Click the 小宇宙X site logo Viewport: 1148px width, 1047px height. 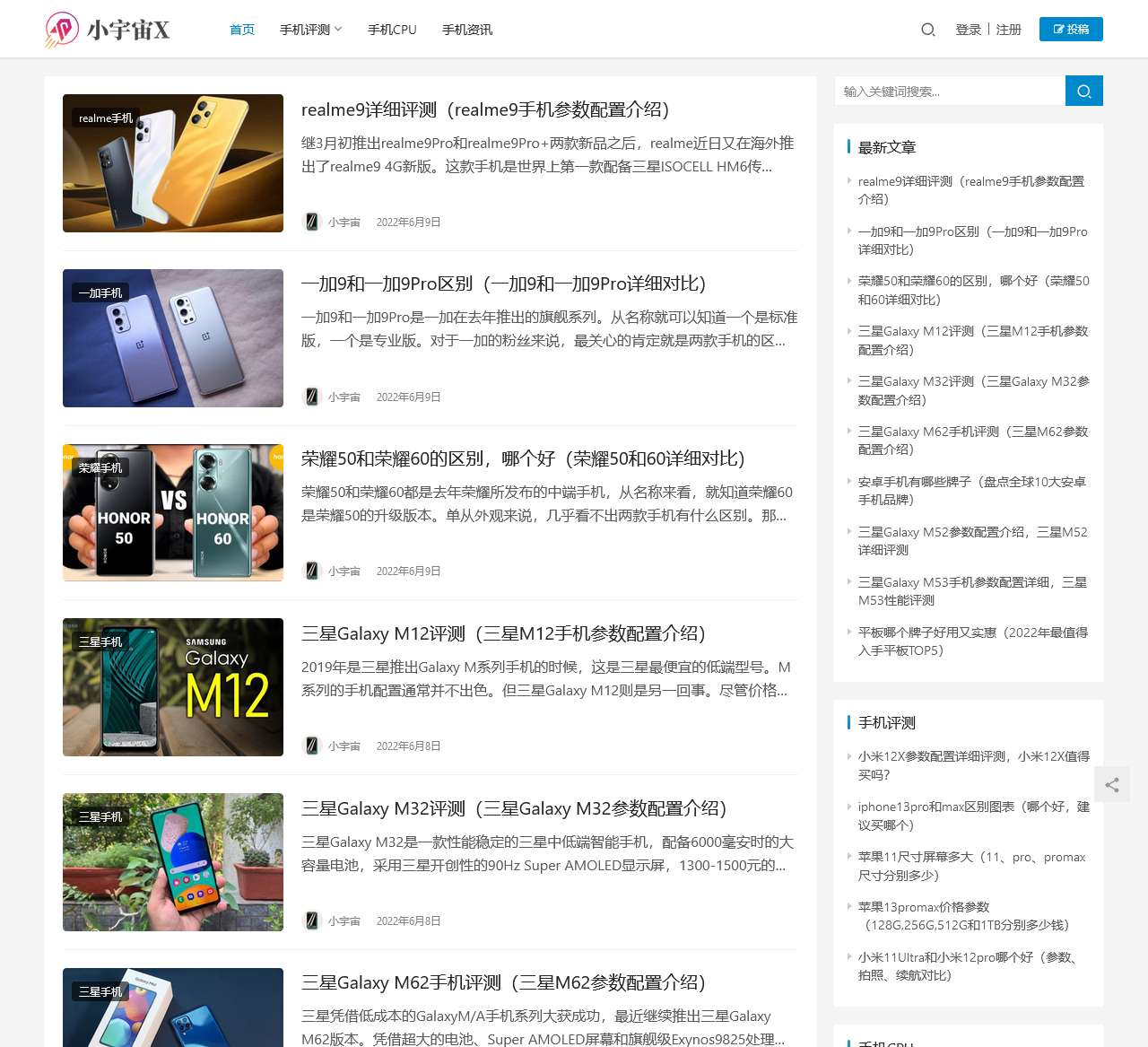(x=108, y=30)
